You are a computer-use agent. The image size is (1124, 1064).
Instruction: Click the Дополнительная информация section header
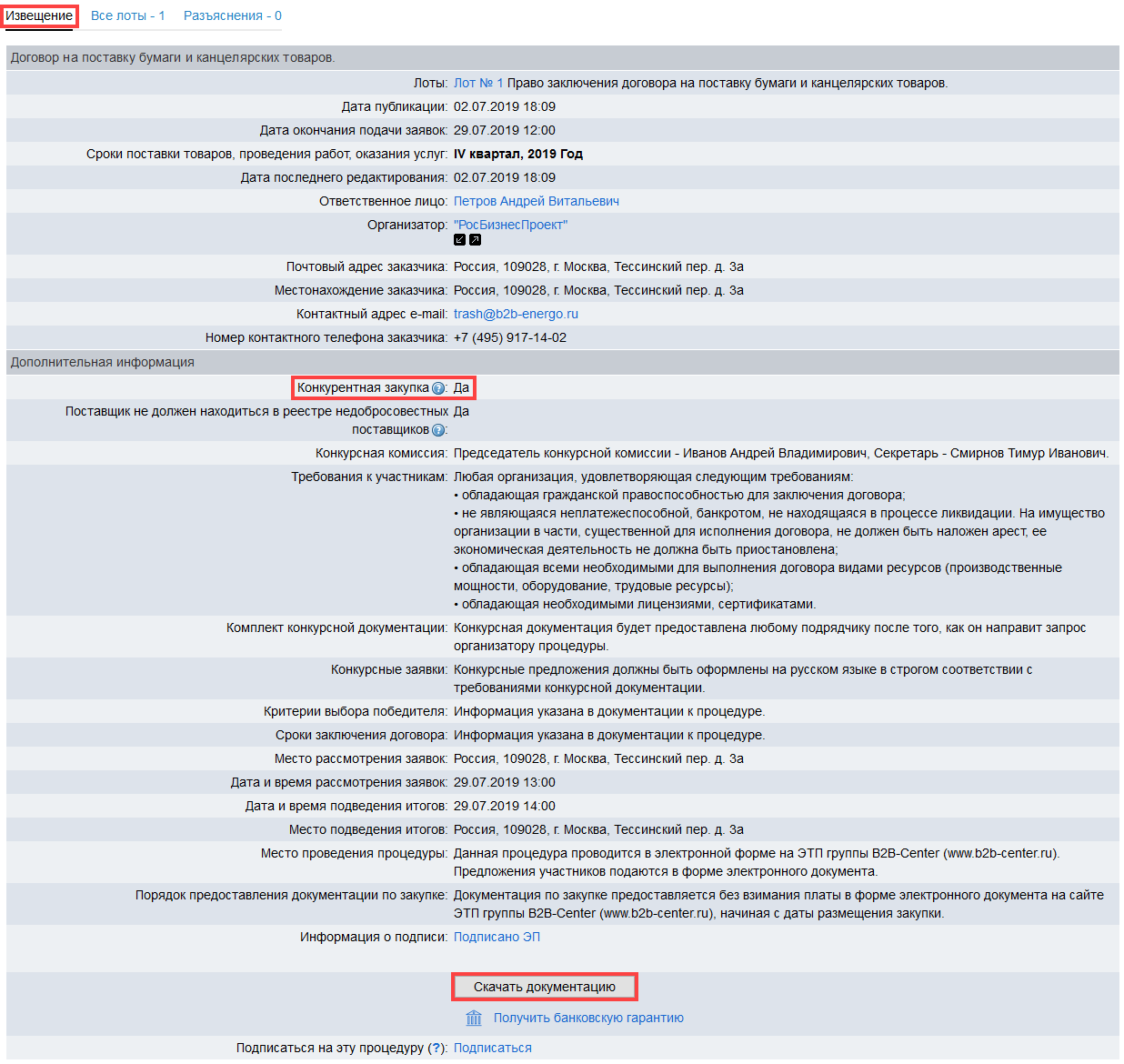(x=102, y=362)
